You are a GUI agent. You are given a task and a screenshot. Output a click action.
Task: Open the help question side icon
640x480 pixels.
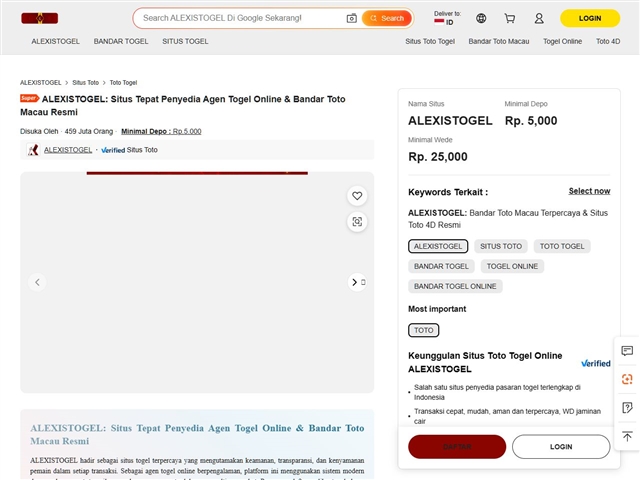click(x=627, y=407)
